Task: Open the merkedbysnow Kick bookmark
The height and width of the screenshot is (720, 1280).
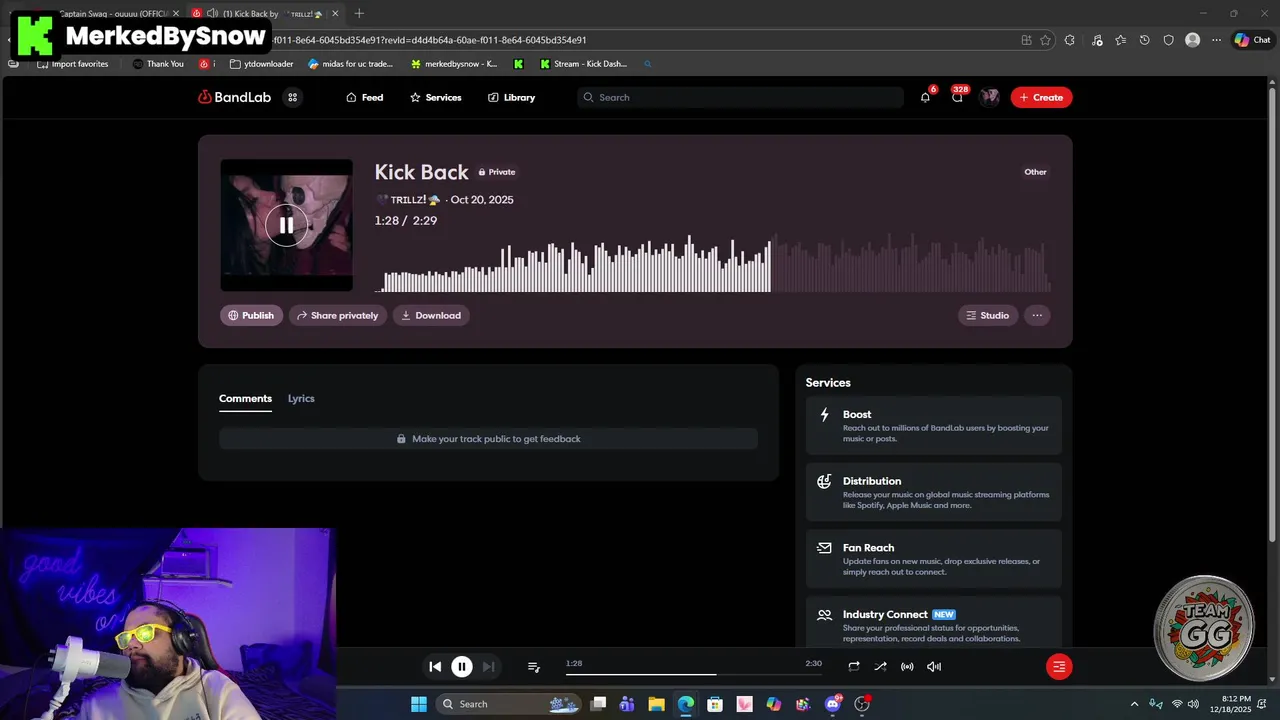Action: pyautogui.click(x=454, y=64)
